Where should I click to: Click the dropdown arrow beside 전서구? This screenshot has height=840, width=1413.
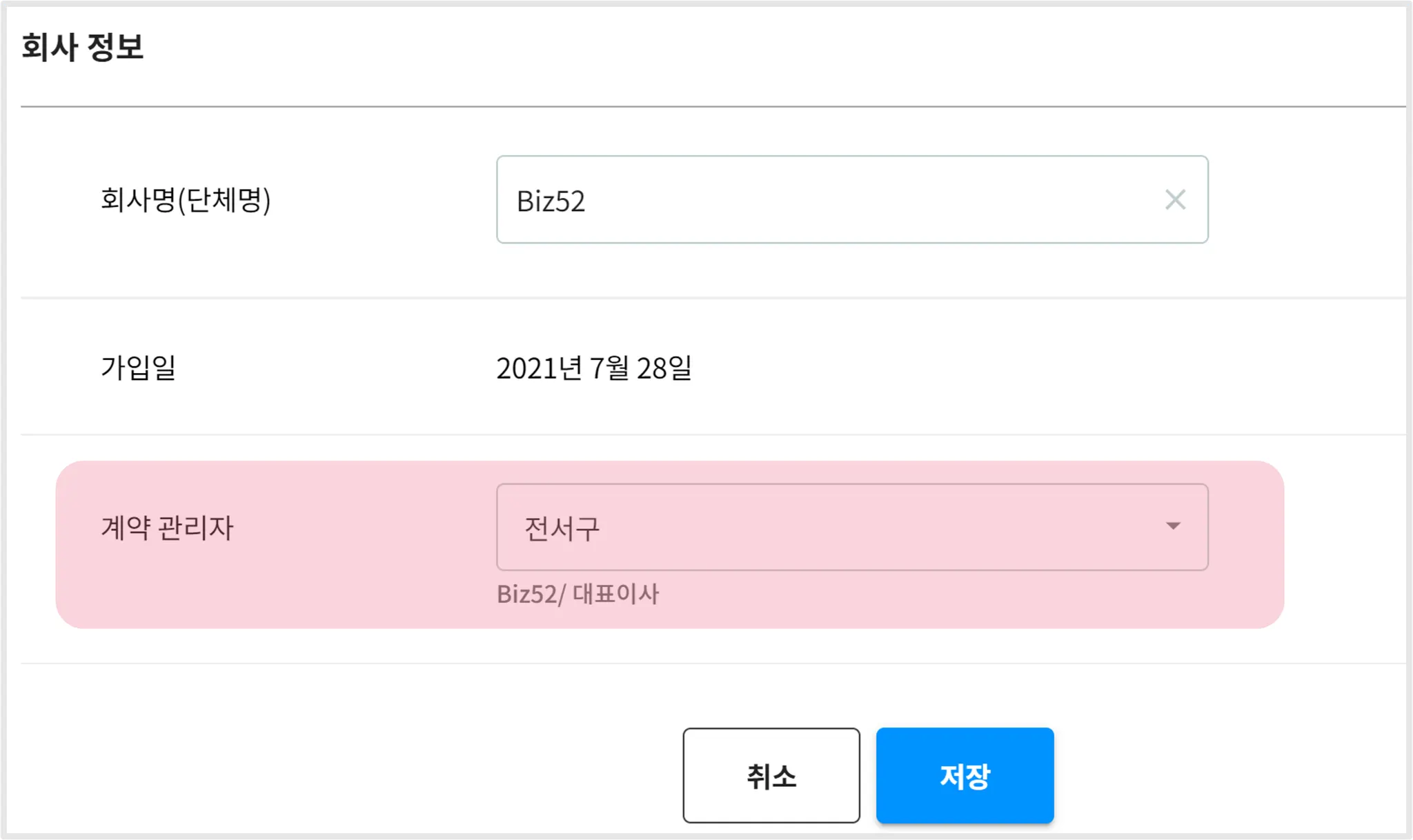pyautogui.click(x=1173, y=526)
